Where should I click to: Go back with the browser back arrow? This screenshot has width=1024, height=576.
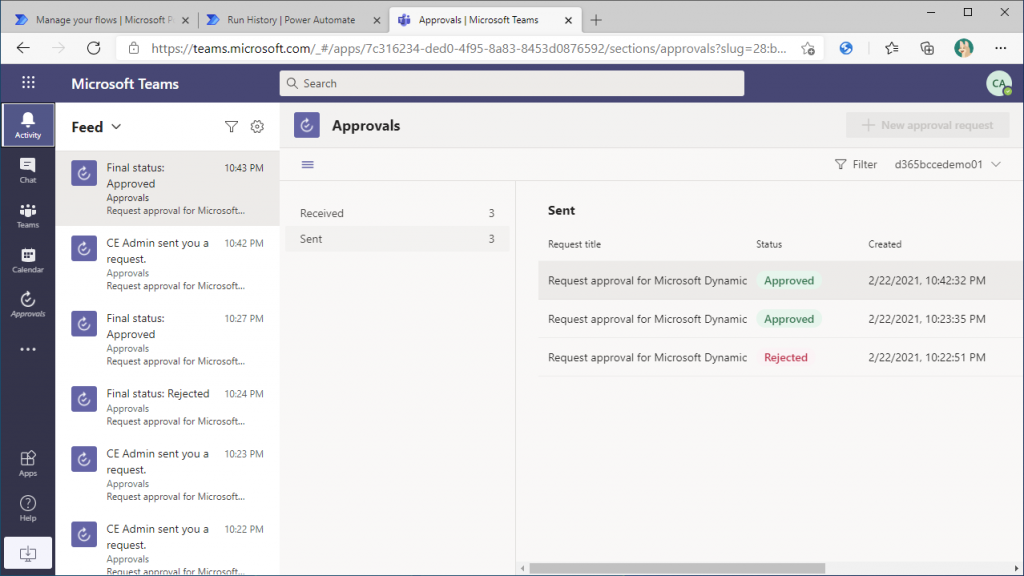click(x=24, y=48)
